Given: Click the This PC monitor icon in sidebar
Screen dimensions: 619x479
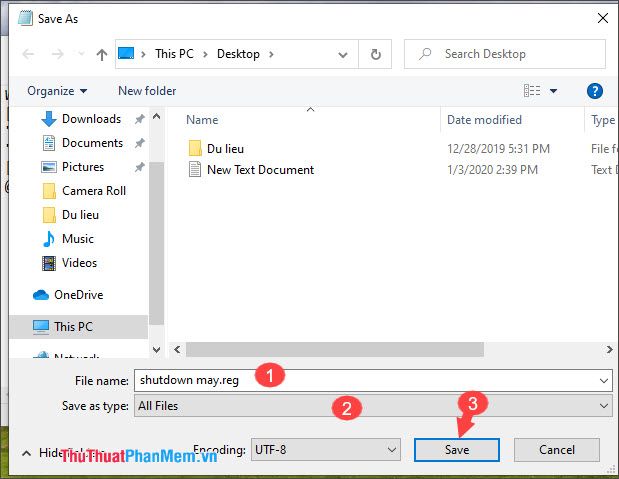Looking at the screenshot, I should coord(41,327).
